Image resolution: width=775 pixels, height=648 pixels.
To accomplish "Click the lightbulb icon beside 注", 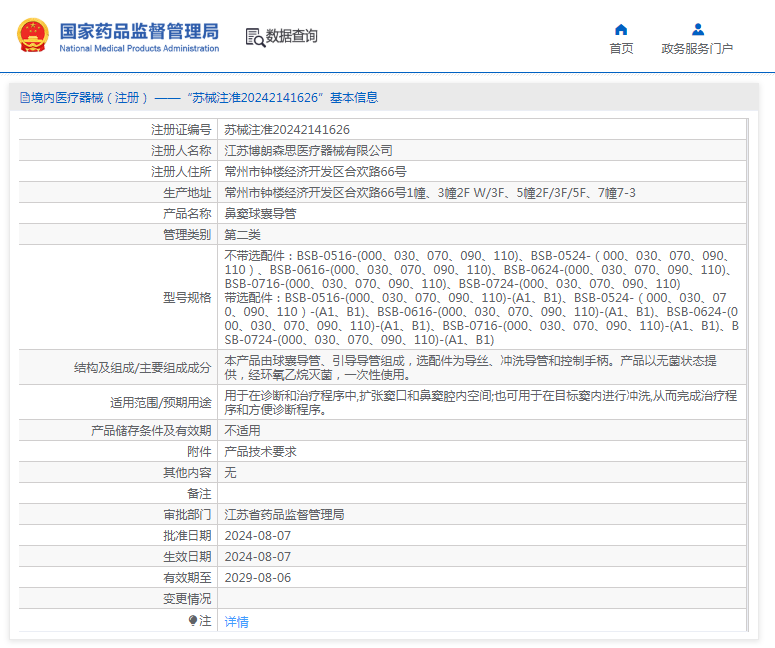I will click(193, 620).
